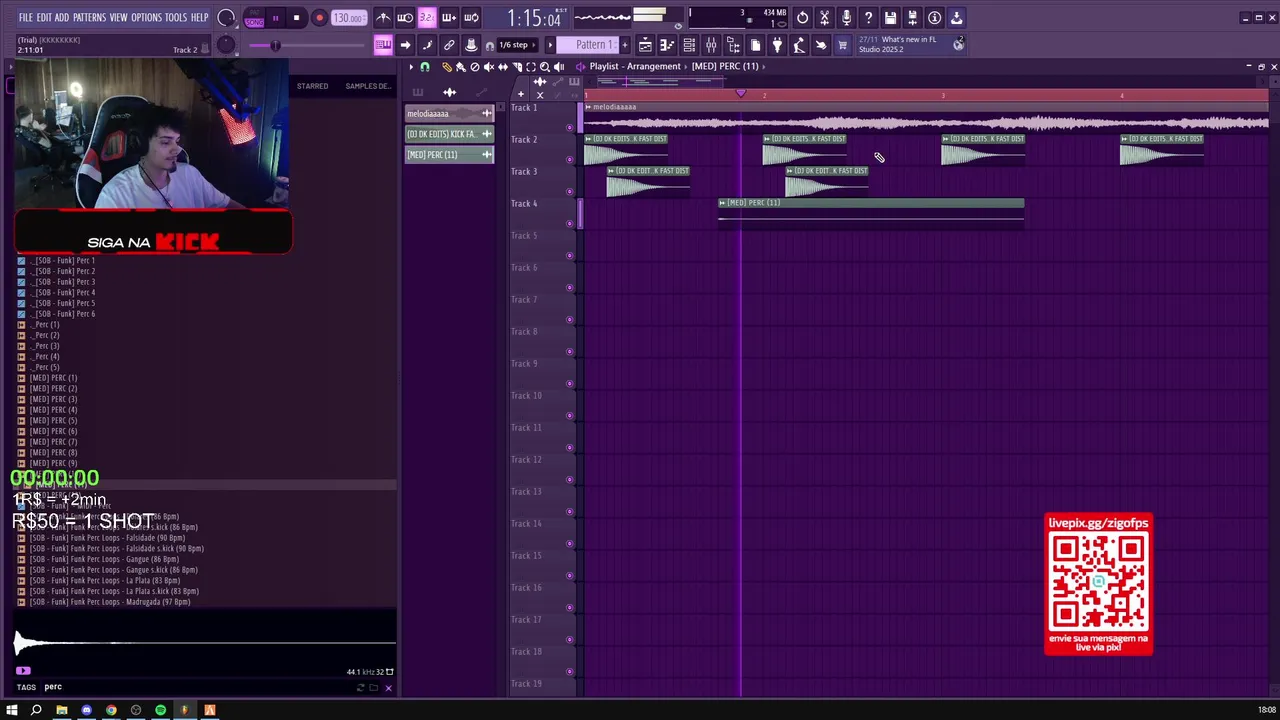Toggle the metronome icon
The height and width of the screenshot is (720, 1280).
click(x=383, y=18)
